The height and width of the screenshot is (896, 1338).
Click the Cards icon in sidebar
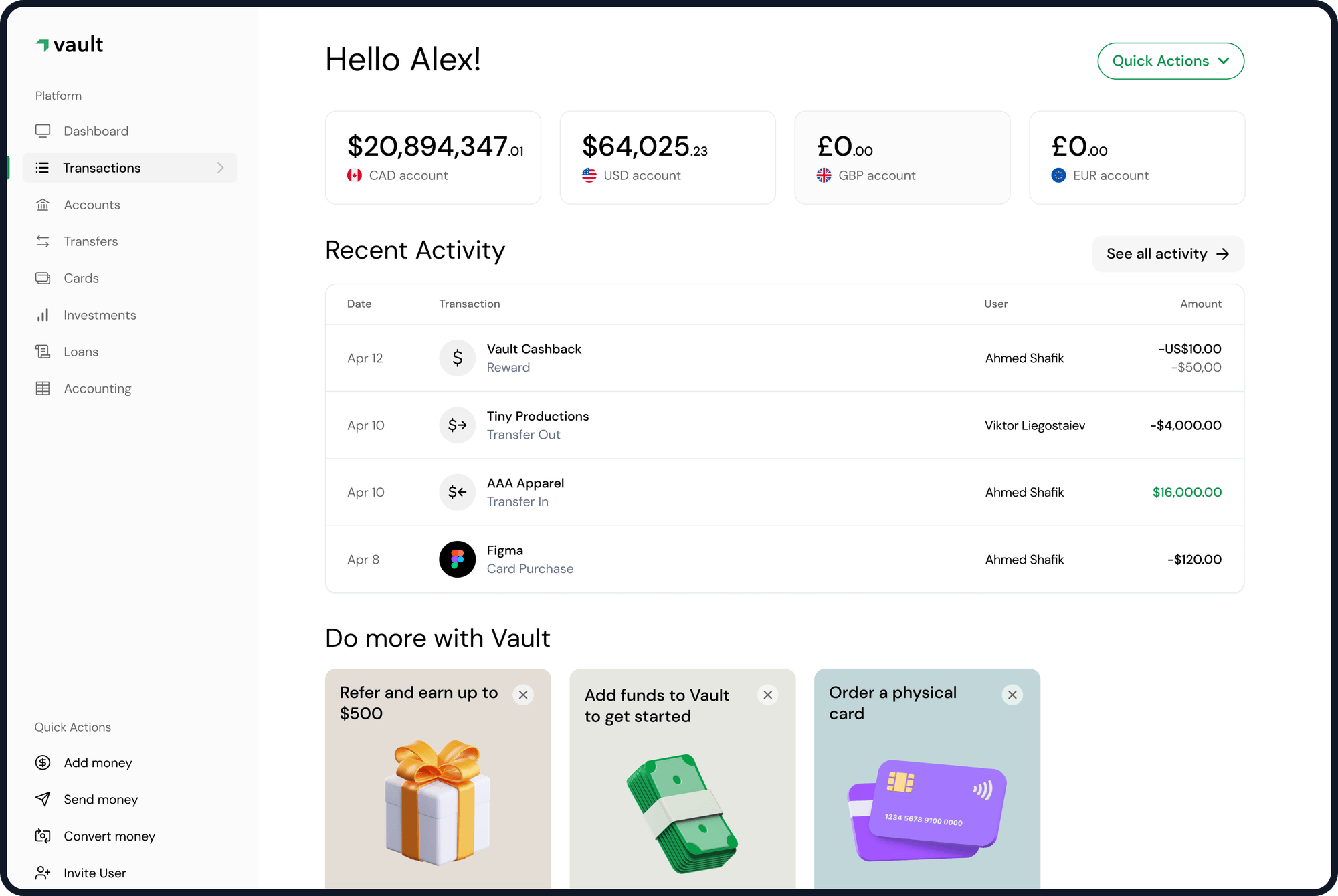(x=43, y=278)
